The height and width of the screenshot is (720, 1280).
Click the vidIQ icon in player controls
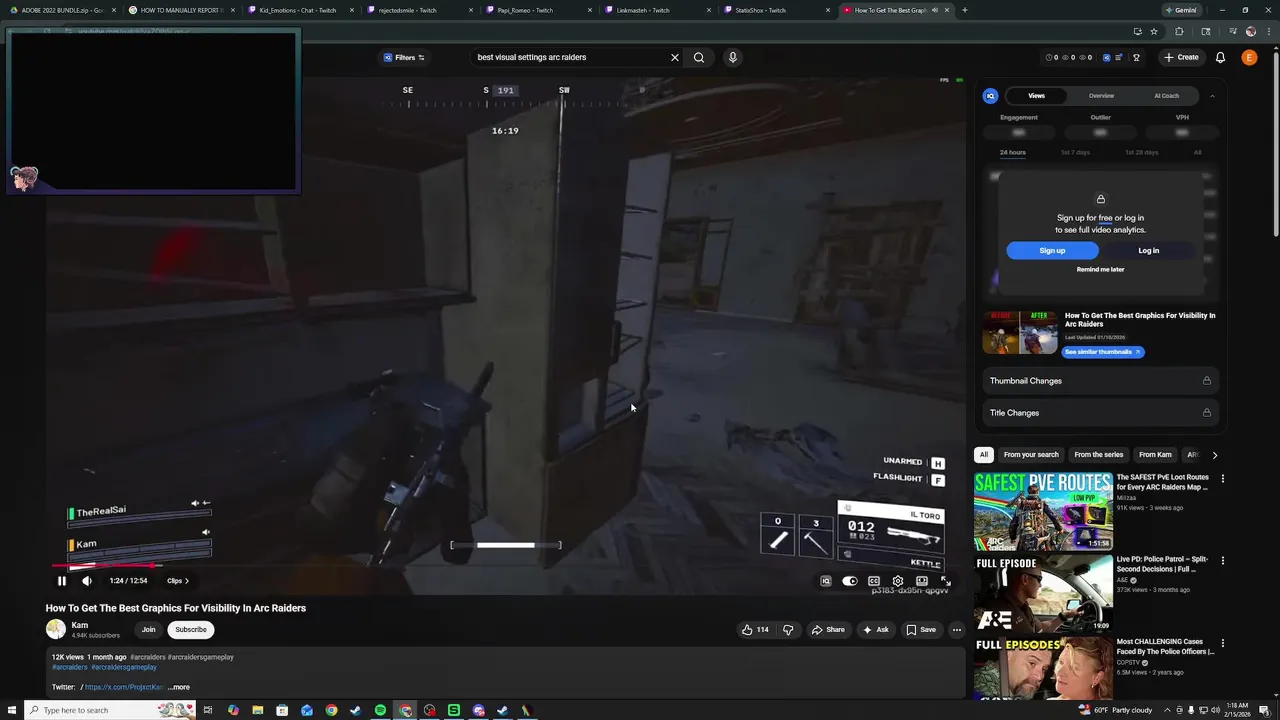826,581
